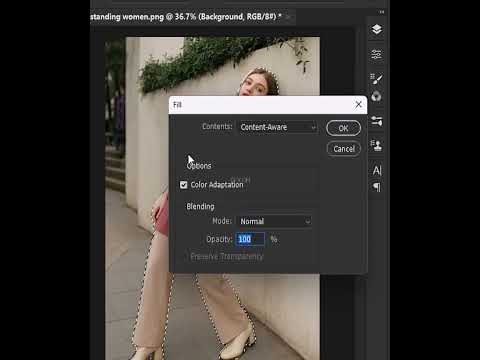The width and height of the screenshot is (480, 360).
Task: Click the Options section label
Action: (199, 166)
